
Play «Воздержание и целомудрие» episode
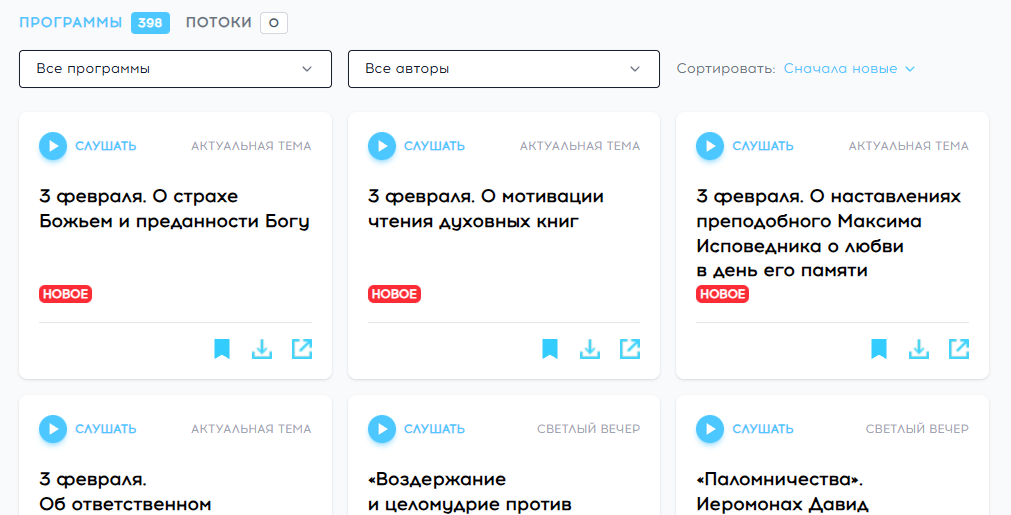coord(382,429)
